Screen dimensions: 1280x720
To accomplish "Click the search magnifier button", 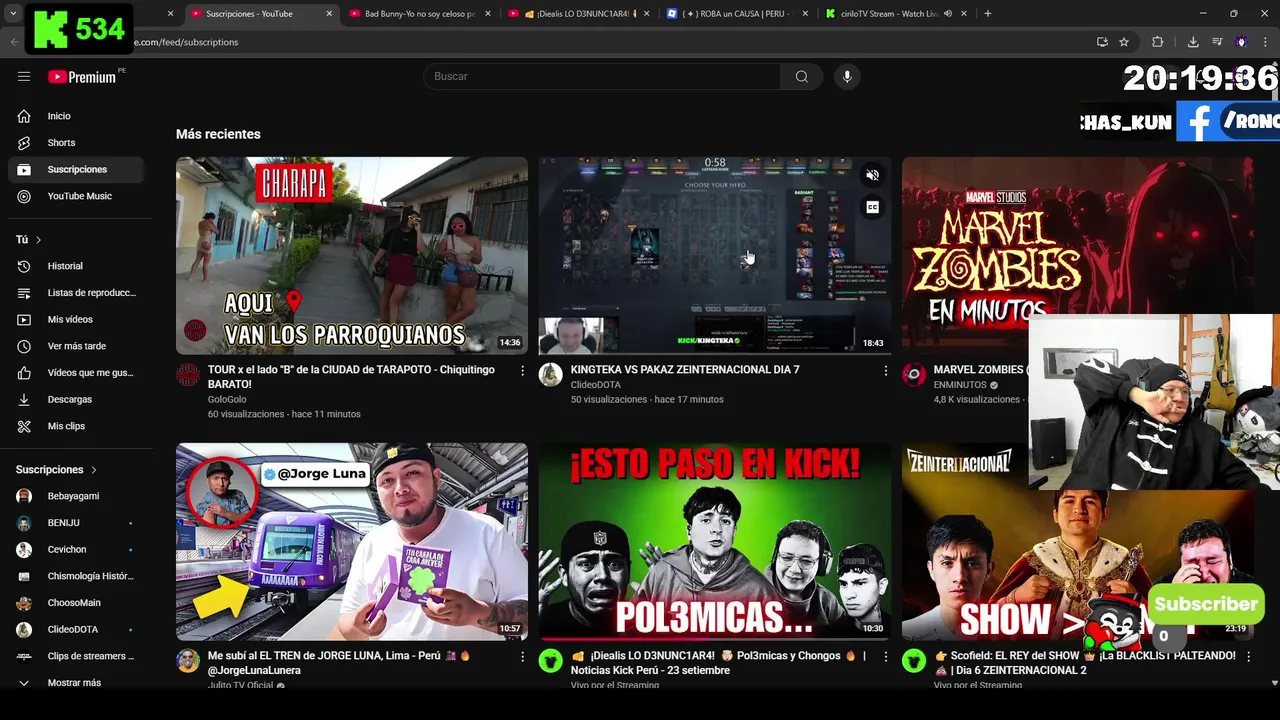I will pyautogui.click(x=802, y=76).
